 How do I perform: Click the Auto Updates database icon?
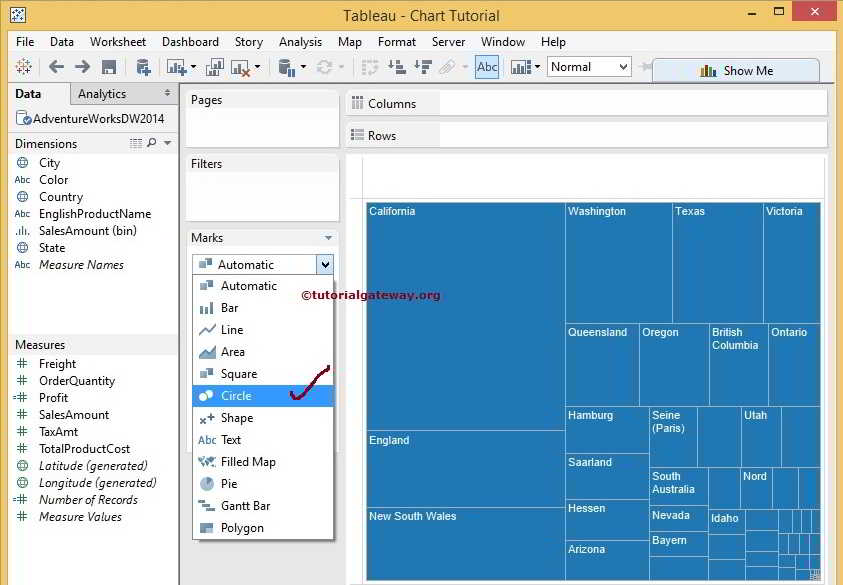287,67
